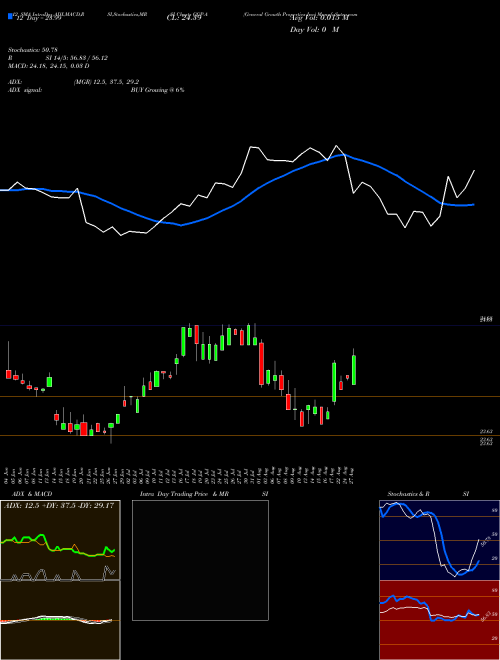
Task: Click the red RSI panel chart
Action: pos(439,620)
